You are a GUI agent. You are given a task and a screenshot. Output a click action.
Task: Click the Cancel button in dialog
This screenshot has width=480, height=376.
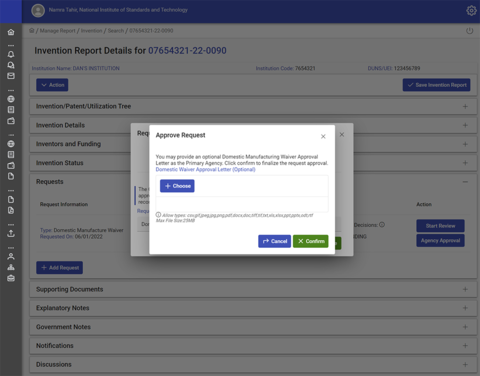[274, 241]
